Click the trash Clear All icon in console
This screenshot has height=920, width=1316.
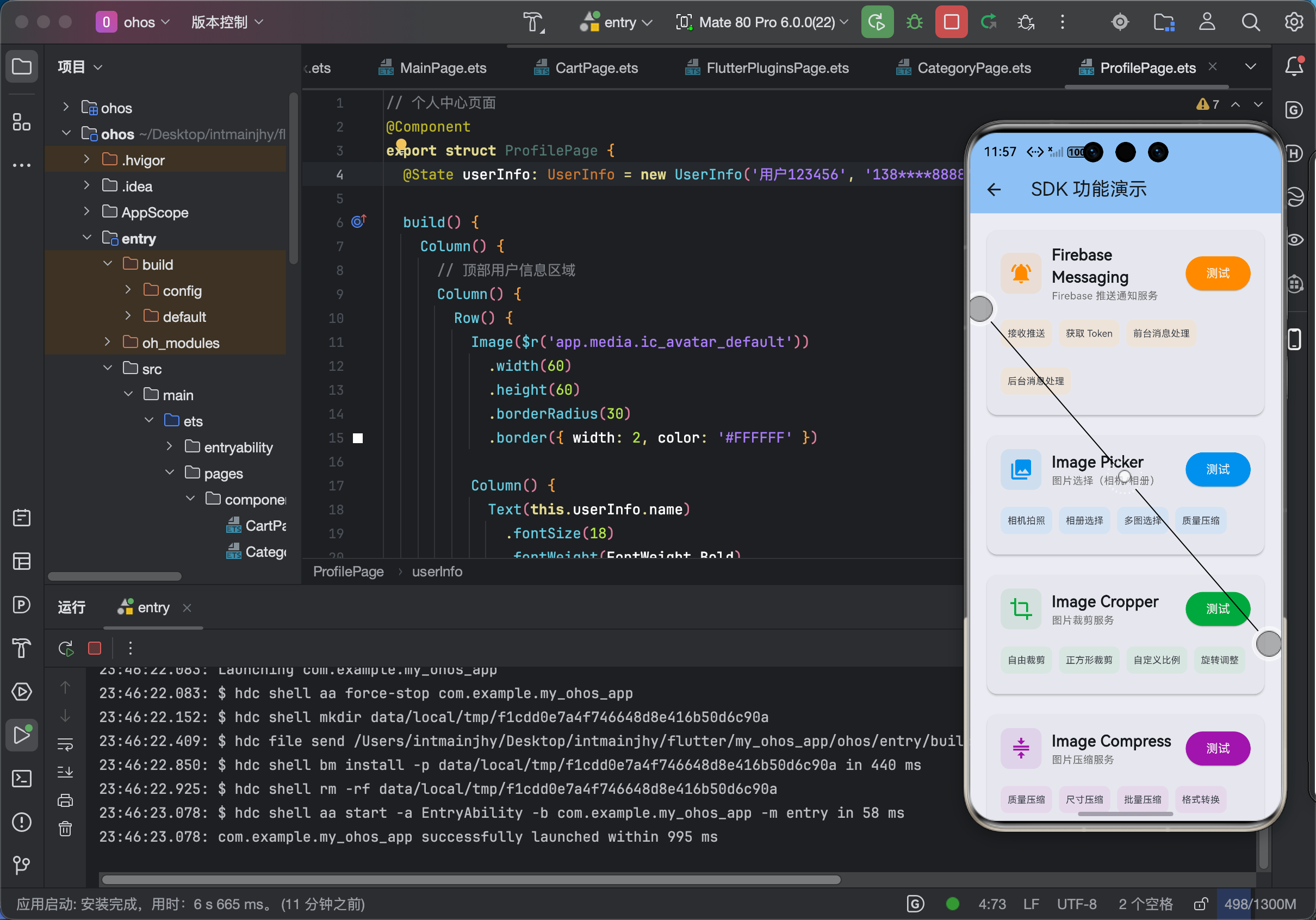(x=65, y=828)
